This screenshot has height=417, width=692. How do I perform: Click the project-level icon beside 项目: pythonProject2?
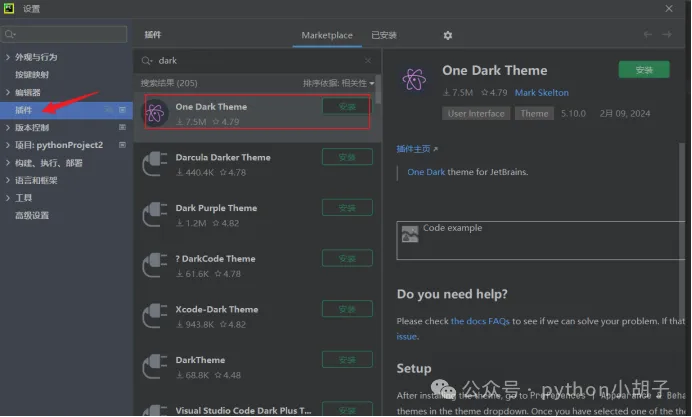click(123, 145)
